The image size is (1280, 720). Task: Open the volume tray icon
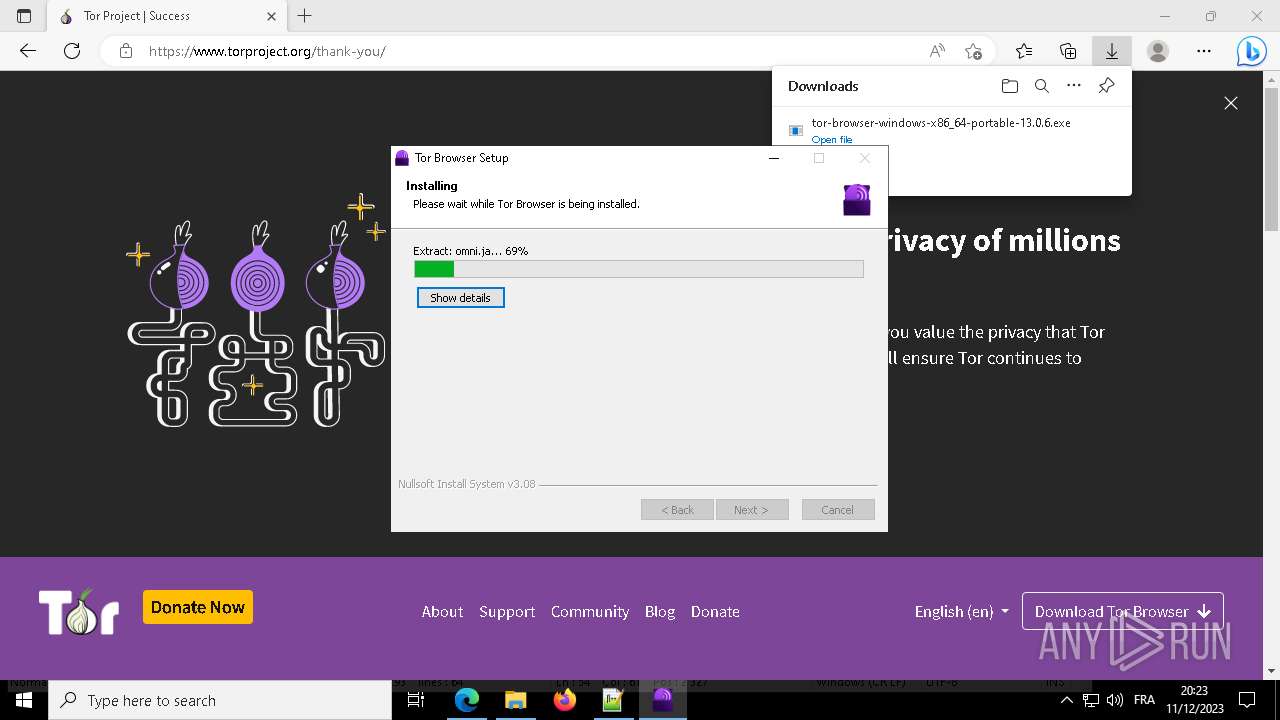(1115, 700)
